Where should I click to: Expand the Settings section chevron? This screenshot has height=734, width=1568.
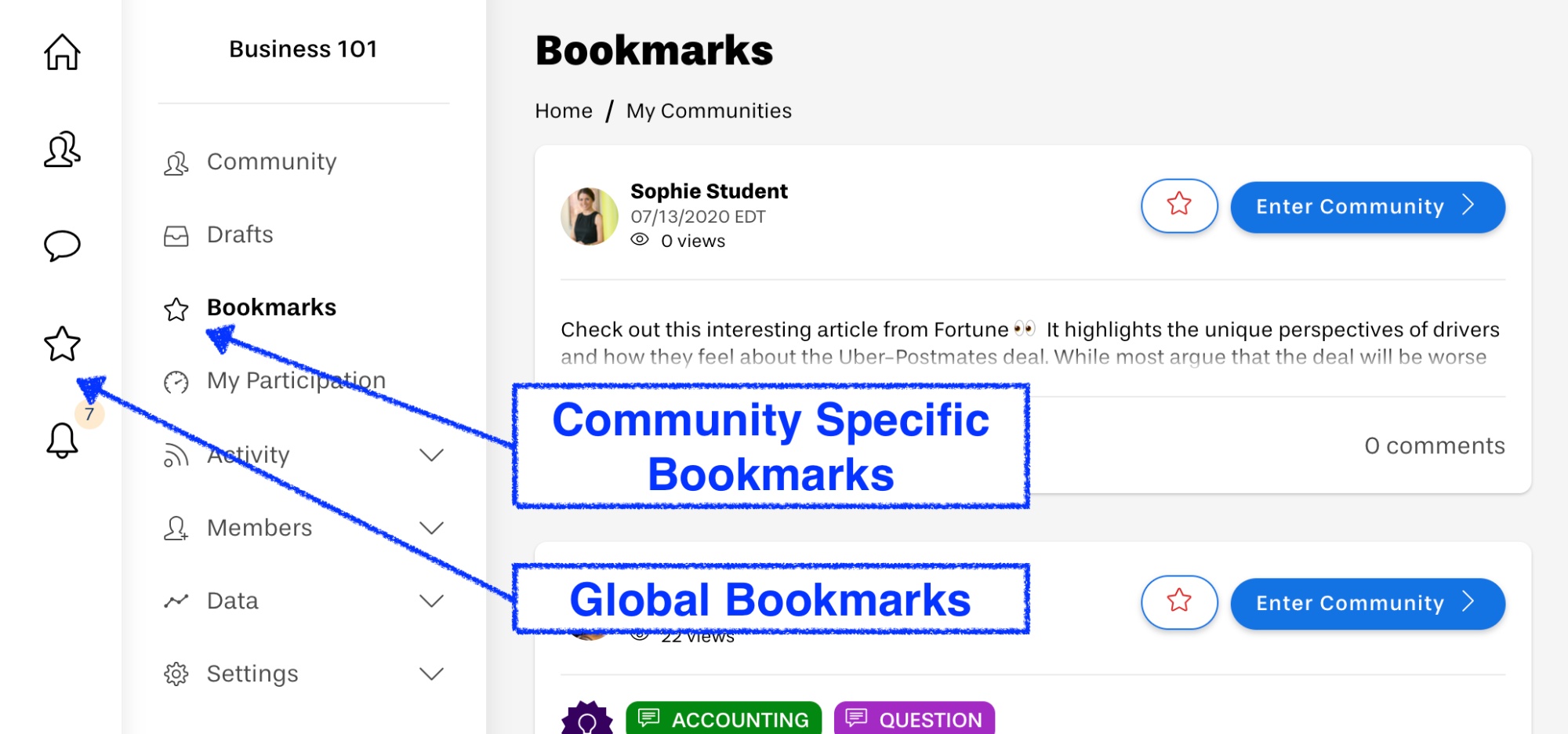(x=432, y=674)
